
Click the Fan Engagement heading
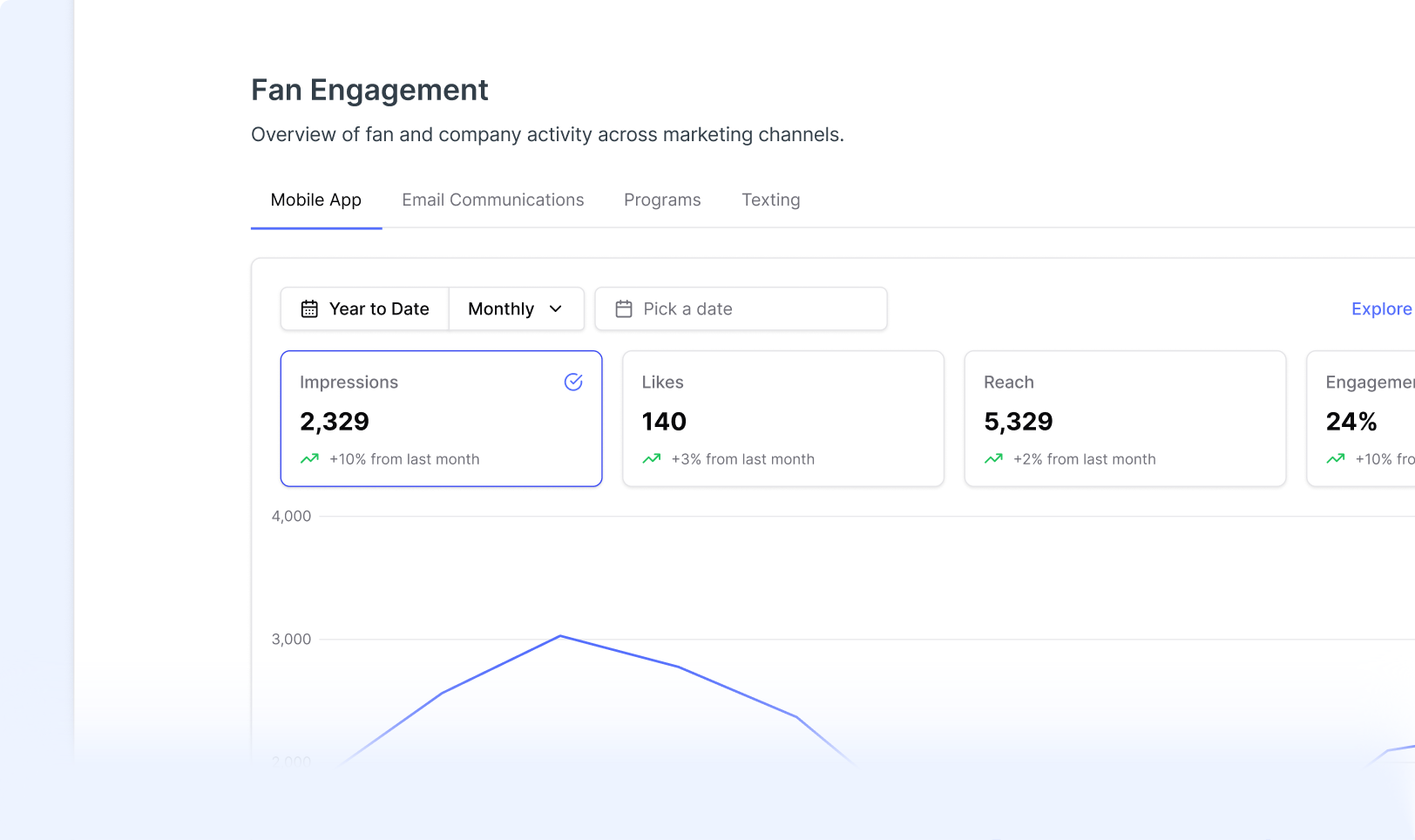369,90
